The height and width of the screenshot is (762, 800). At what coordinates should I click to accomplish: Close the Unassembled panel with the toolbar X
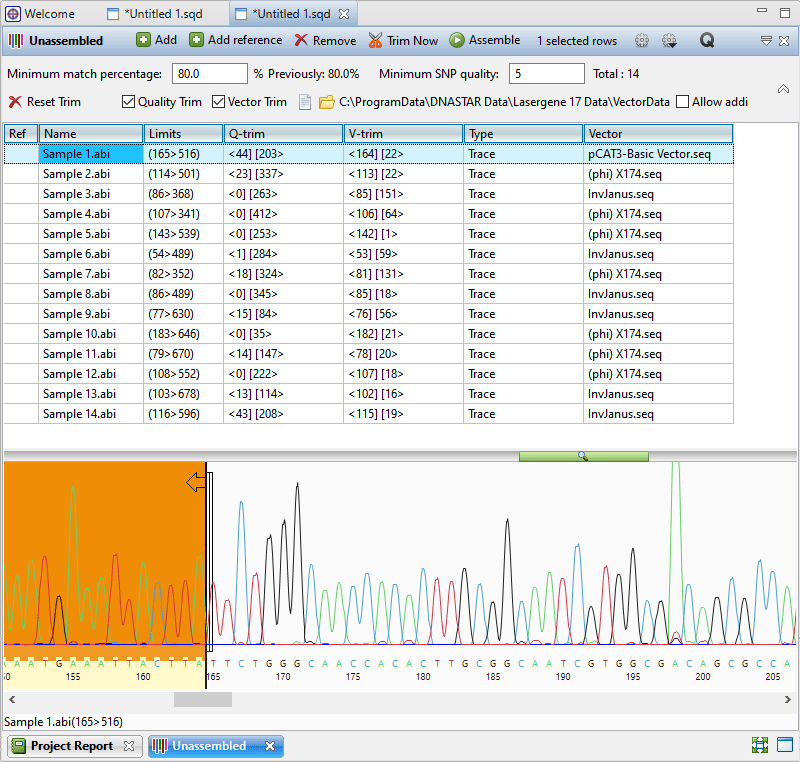tap(784, 41)
